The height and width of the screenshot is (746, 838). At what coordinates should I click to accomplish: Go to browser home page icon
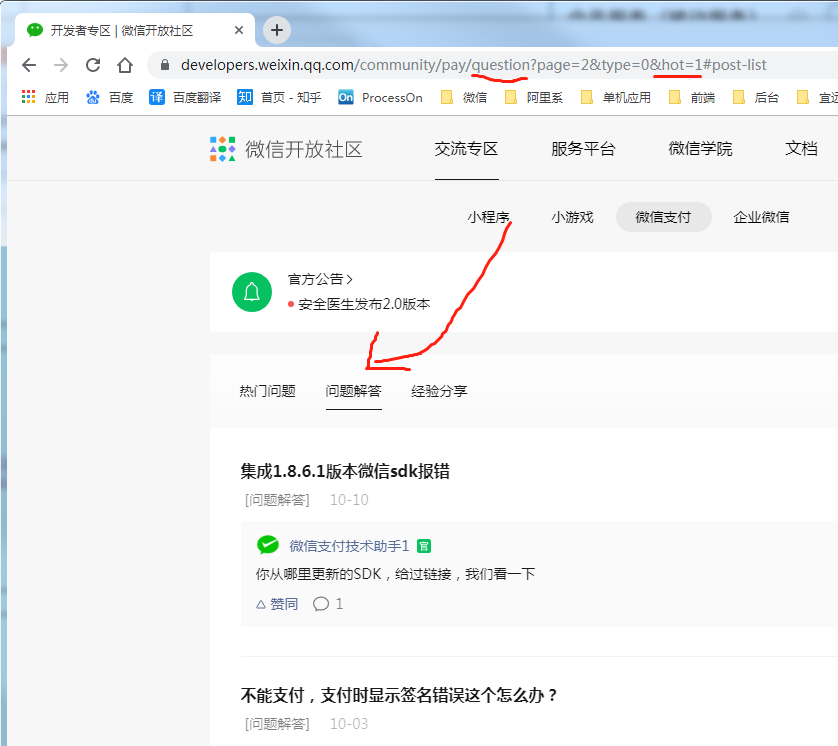click(125, 65)
